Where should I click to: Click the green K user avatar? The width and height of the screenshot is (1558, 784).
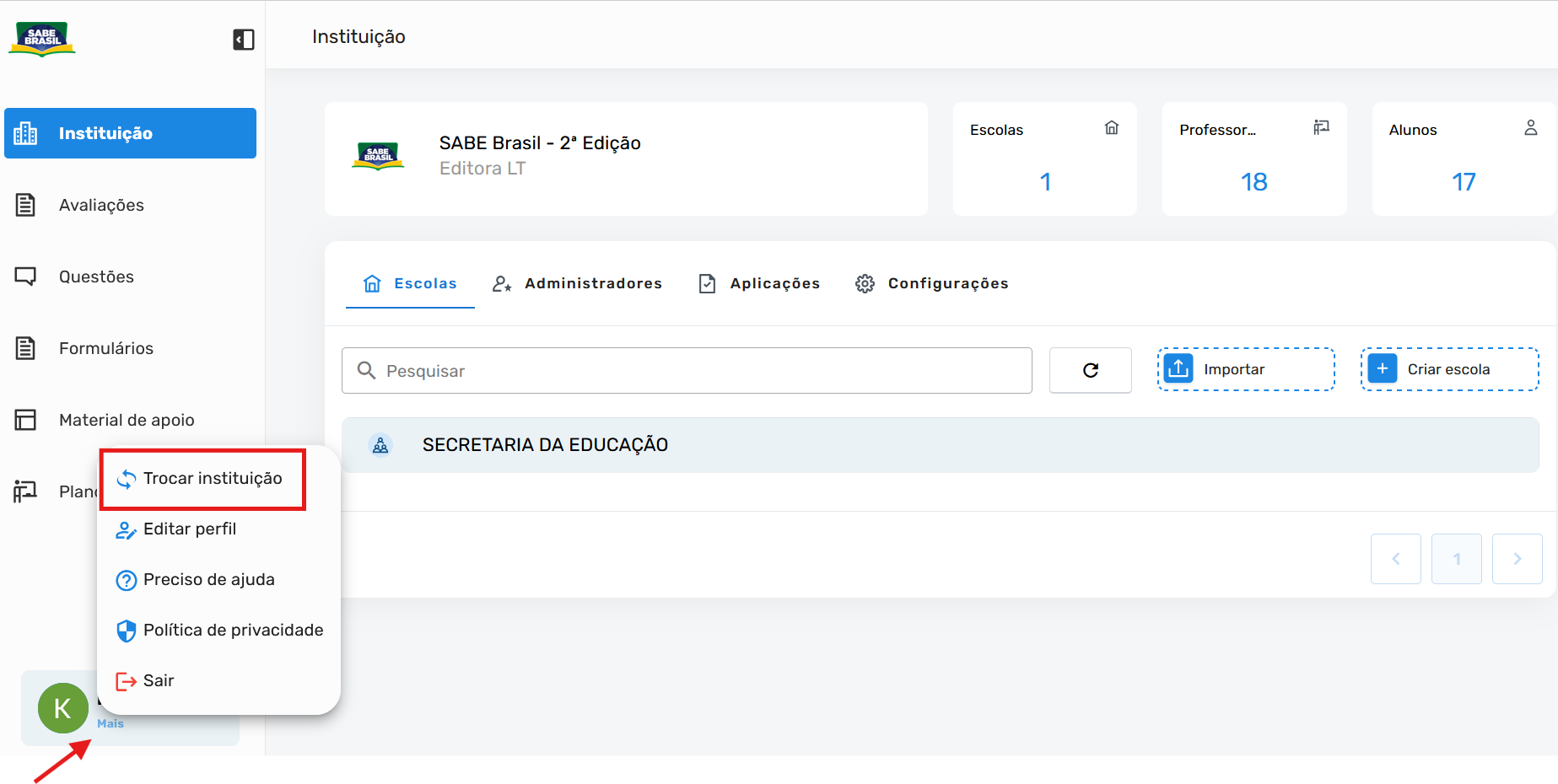pos(63,708)
